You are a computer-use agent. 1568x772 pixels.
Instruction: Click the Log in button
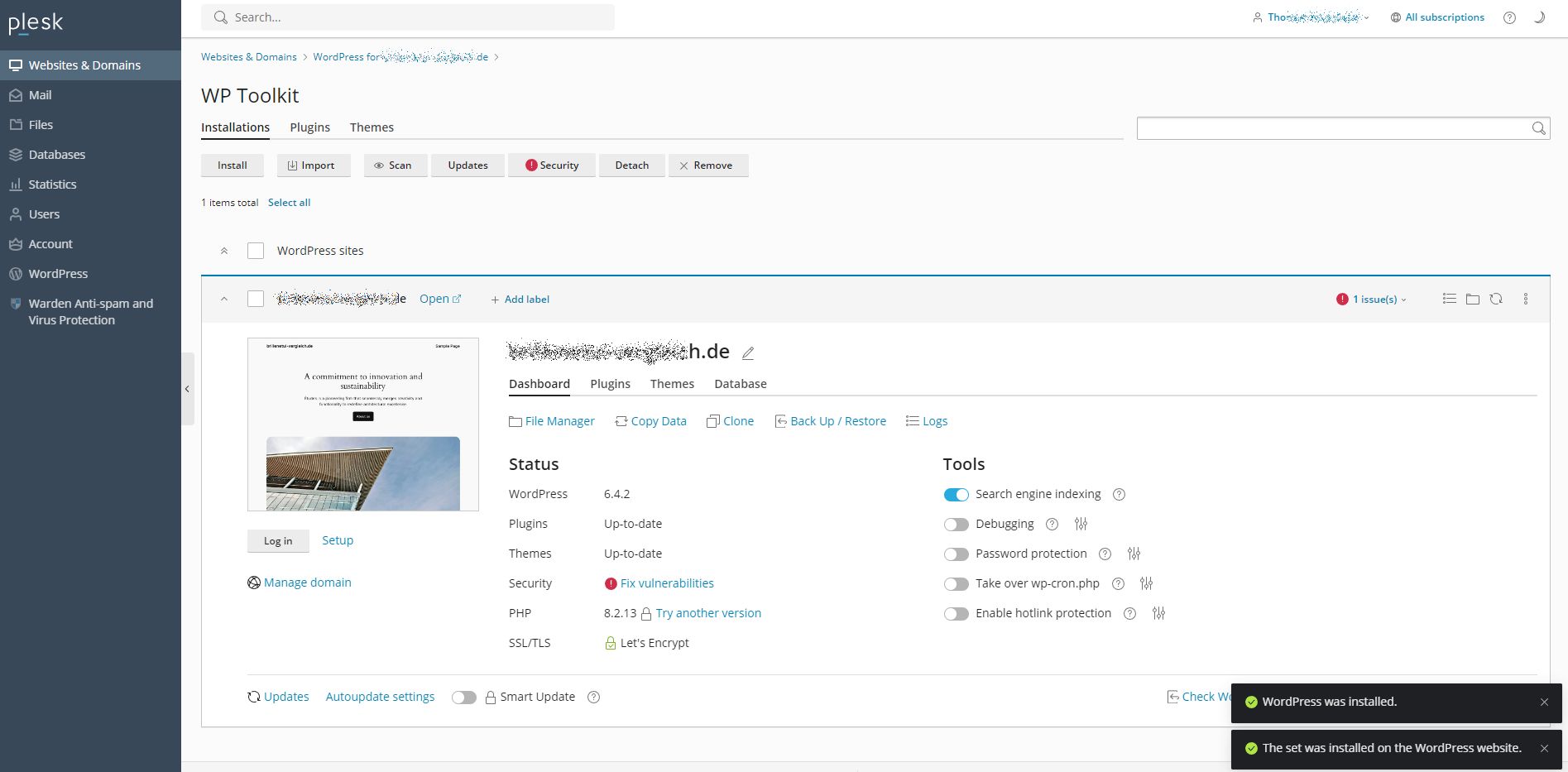point(278,541)
